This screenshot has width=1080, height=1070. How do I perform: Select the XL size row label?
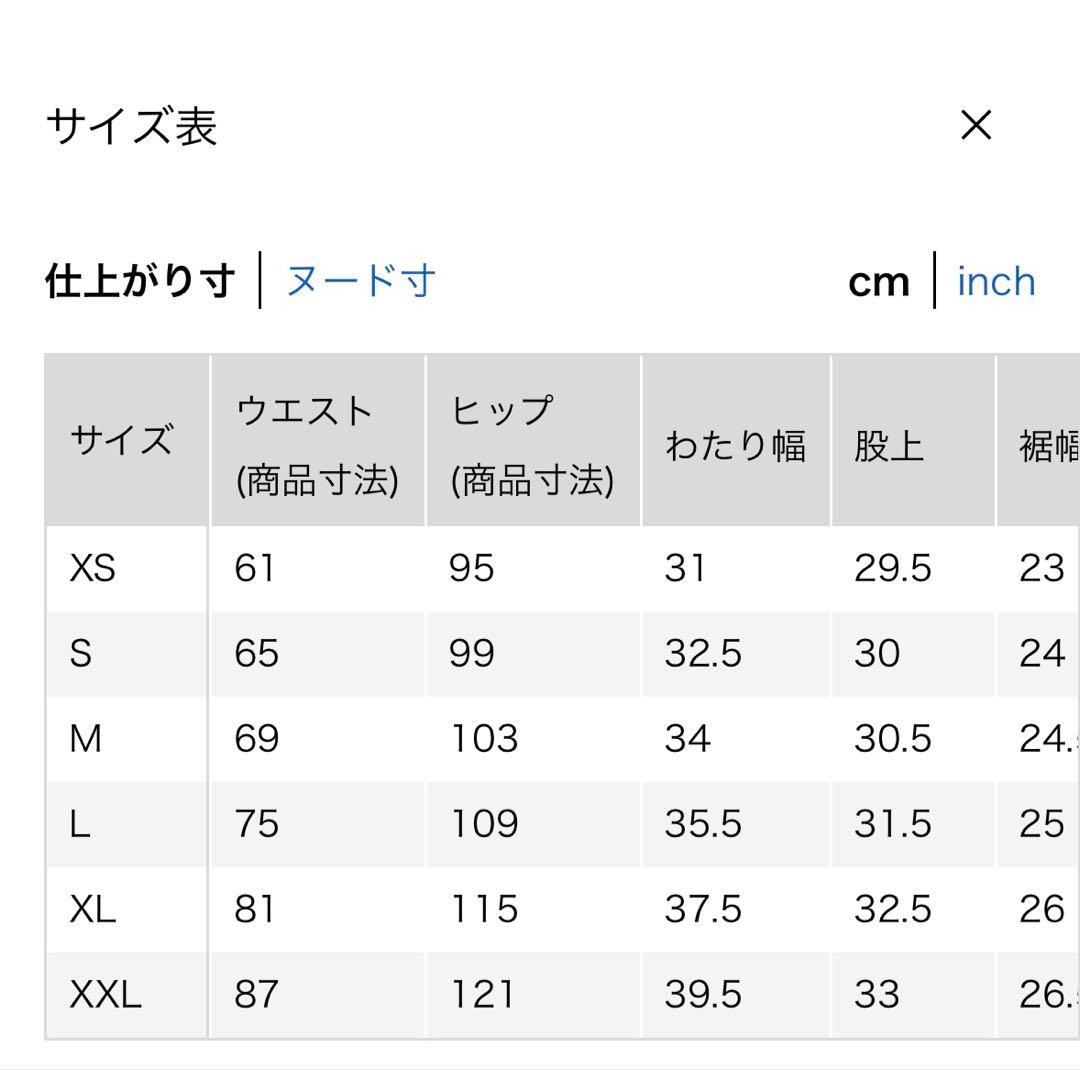point(92,909)
